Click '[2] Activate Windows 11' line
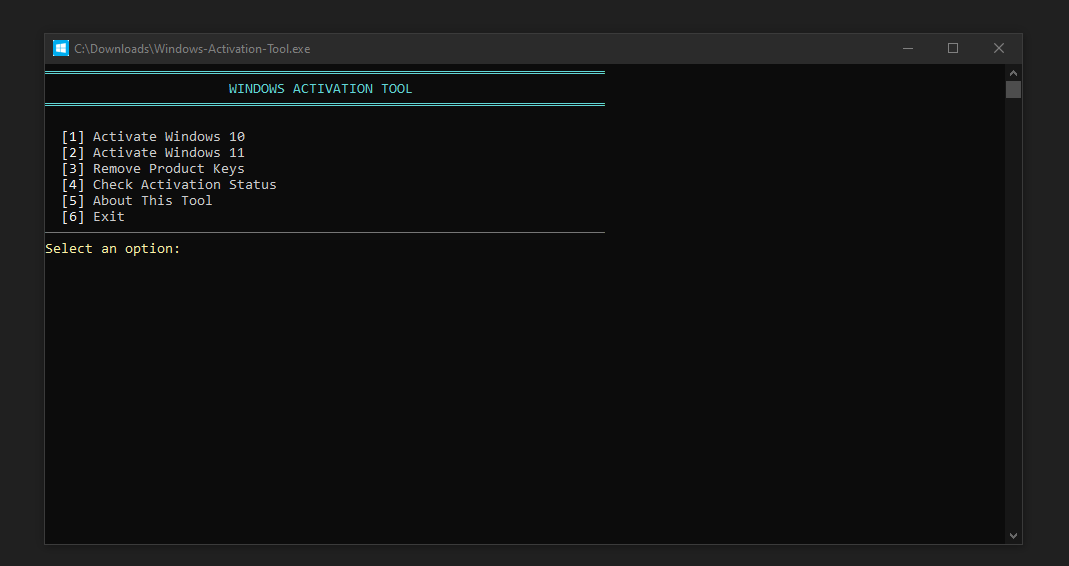Screen dimensions: 1069x566 pyautogui.click(x=153, y=153)
